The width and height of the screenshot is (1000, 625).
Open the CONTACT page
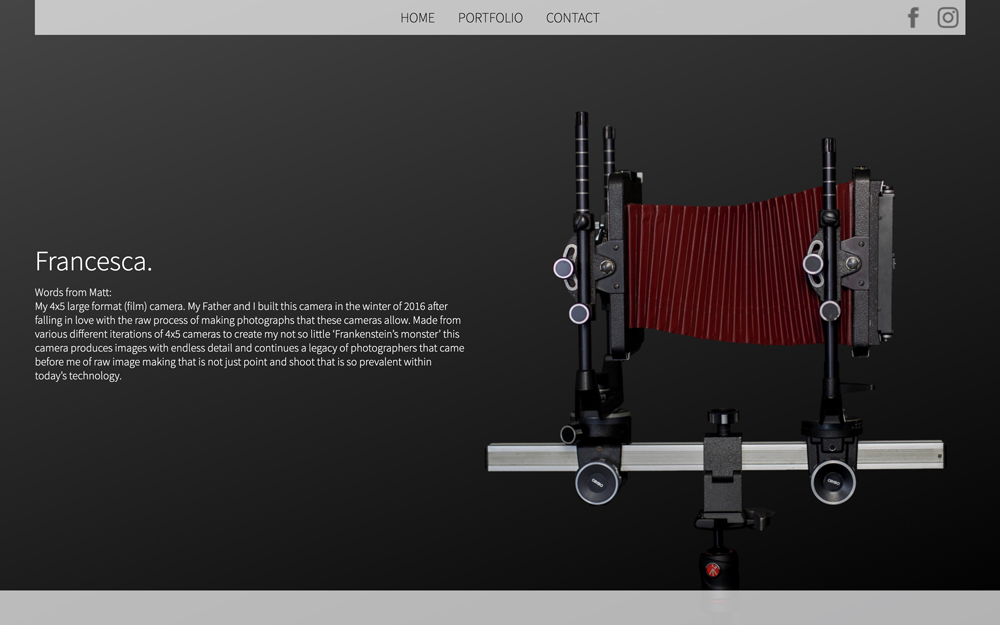click(x=572, y=18)
